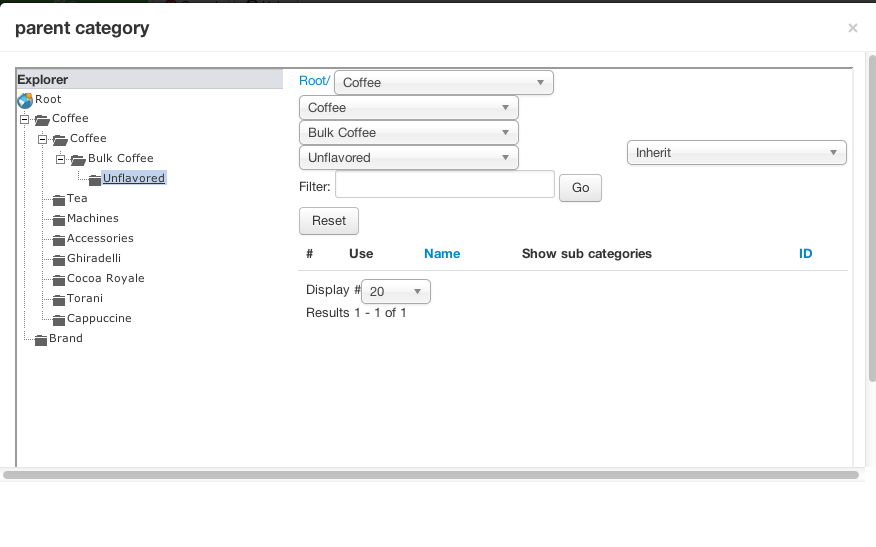Screen dimensions: 876x547
Task: Select Brand in the category tree
Action: [x=65, y=339]
